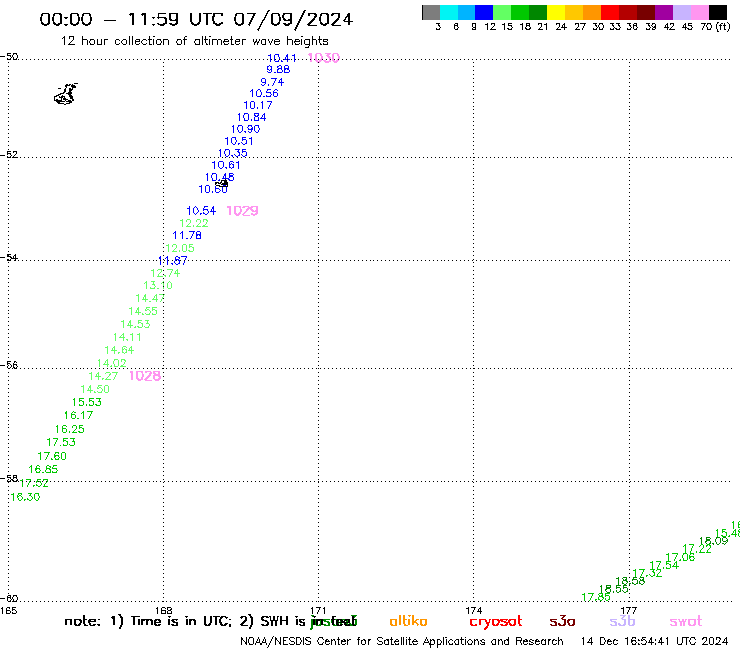The height and width of the screenshot is (650, 740).
Task: Click the dark red s3a legend label
Action: (x=563, y=621)
